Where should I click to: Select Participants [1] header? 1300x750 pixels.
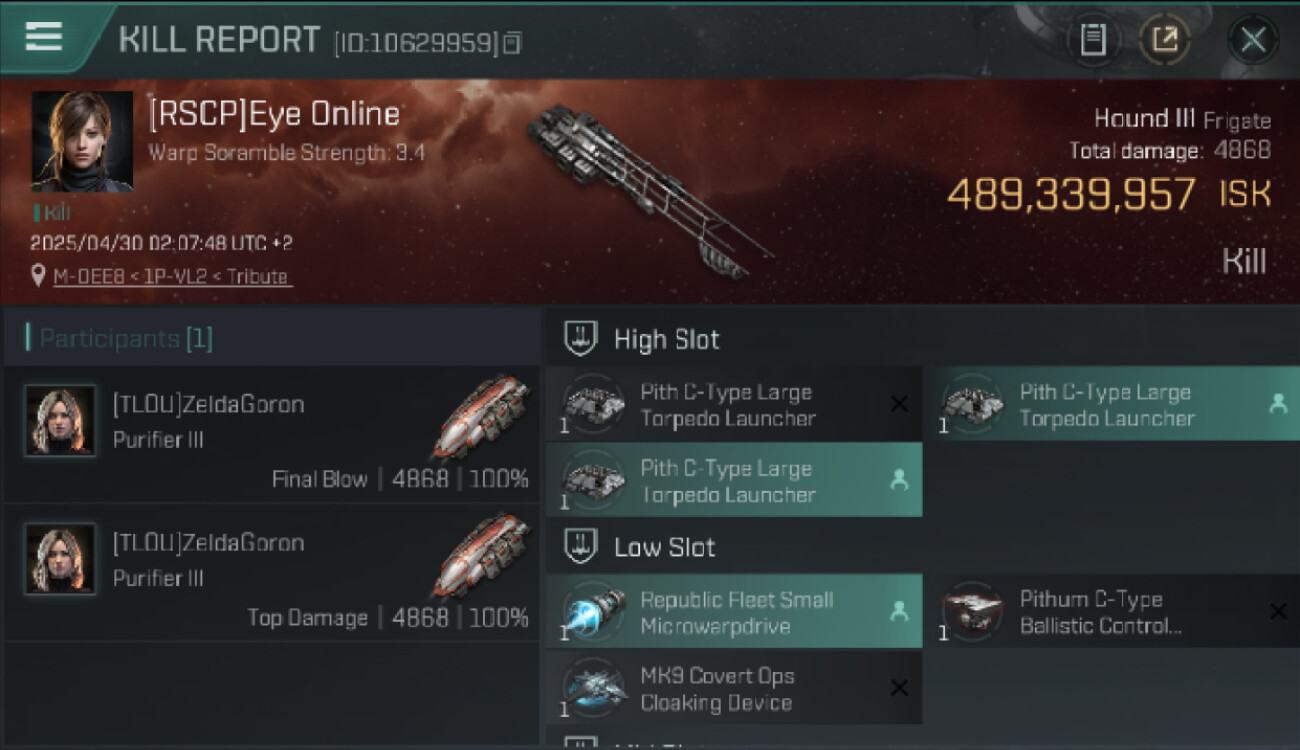coord(125,338)
